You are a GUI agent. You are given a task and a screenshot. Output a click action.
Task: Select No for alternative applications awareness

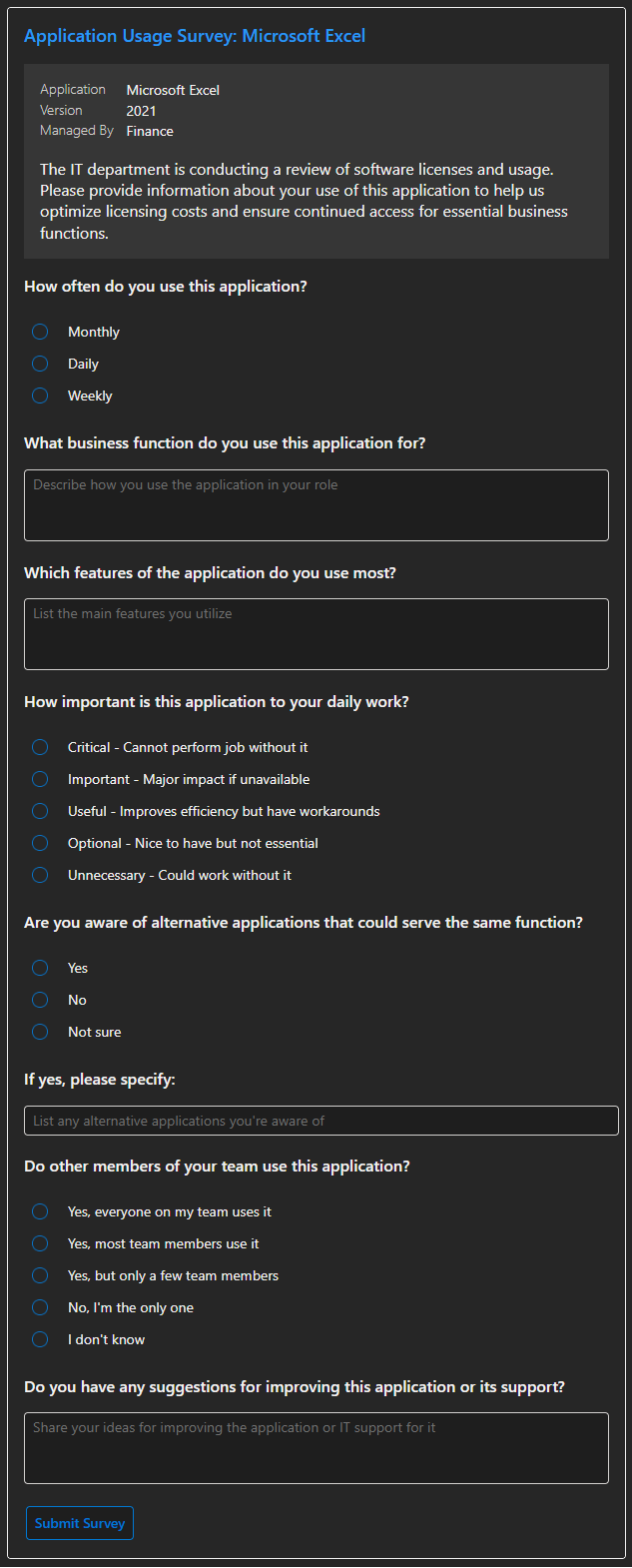pyautogui.click(x=40, y=1000)
